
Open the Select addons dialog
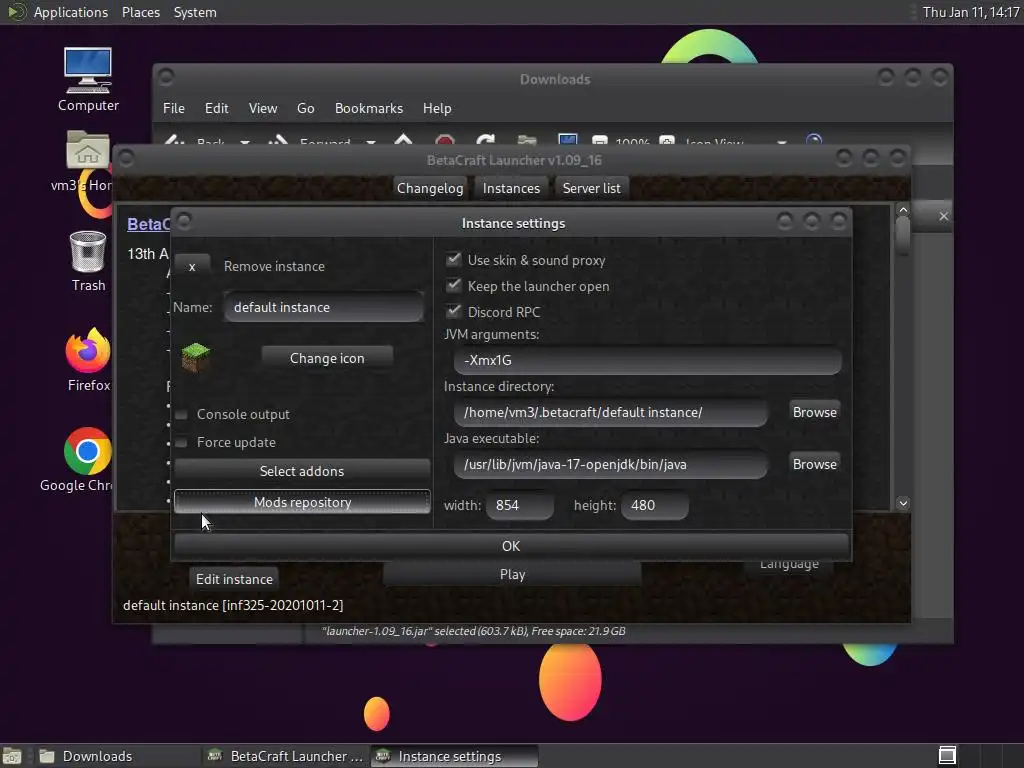[302, 471]
